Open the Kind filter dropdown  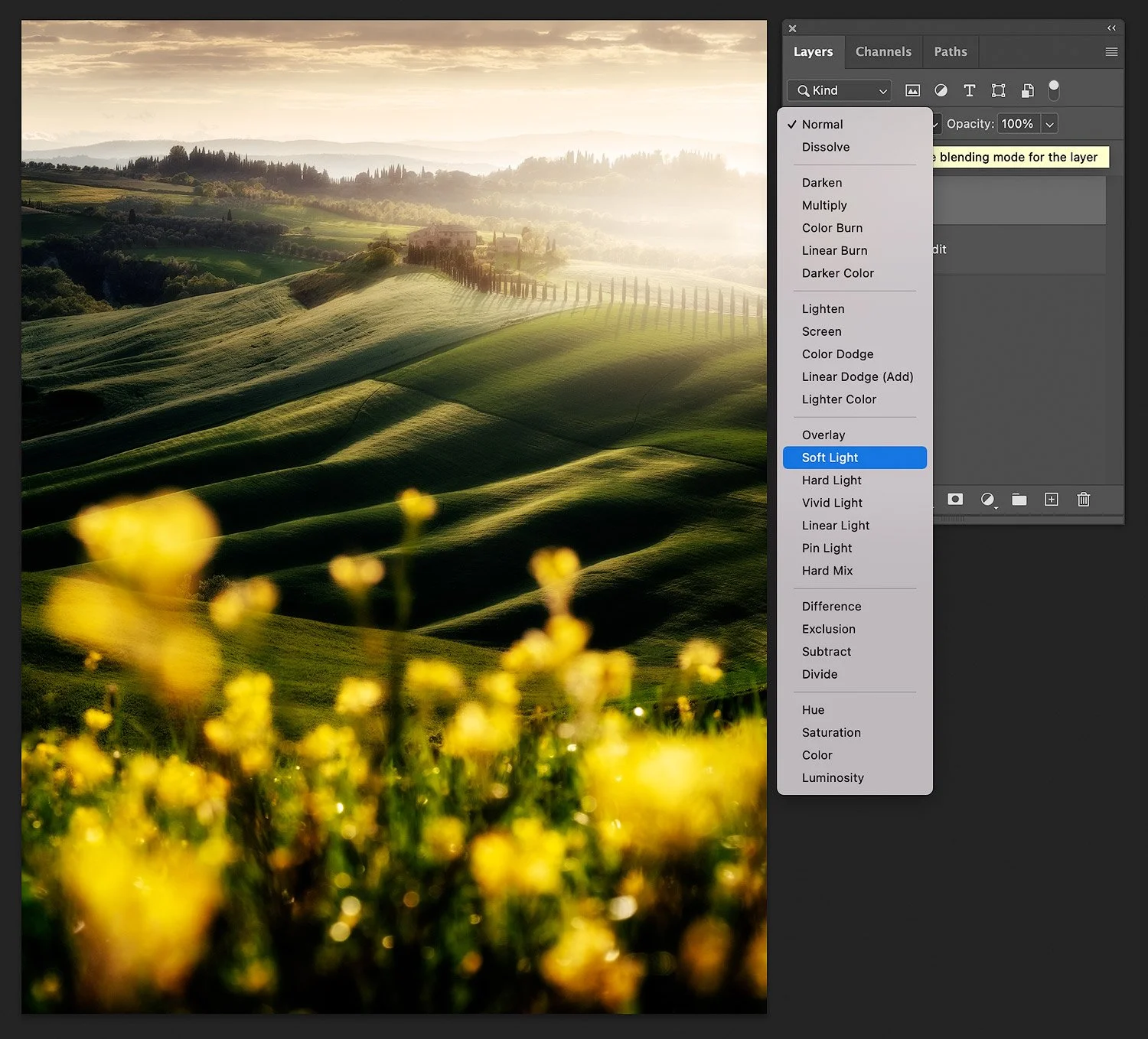coord(838,90)
